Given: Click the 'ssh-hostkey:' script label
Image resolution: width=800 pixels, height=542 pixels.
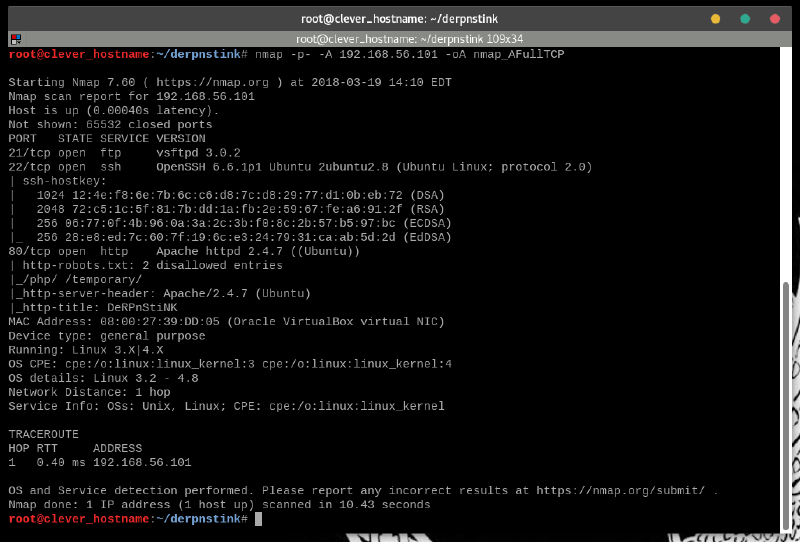Looking at the screenshot, I should [64, 181].
